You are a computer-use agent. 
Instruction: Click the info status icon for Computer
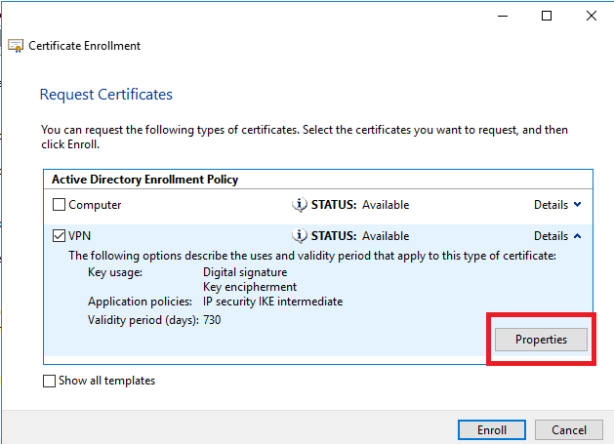(x=299, y=204)
